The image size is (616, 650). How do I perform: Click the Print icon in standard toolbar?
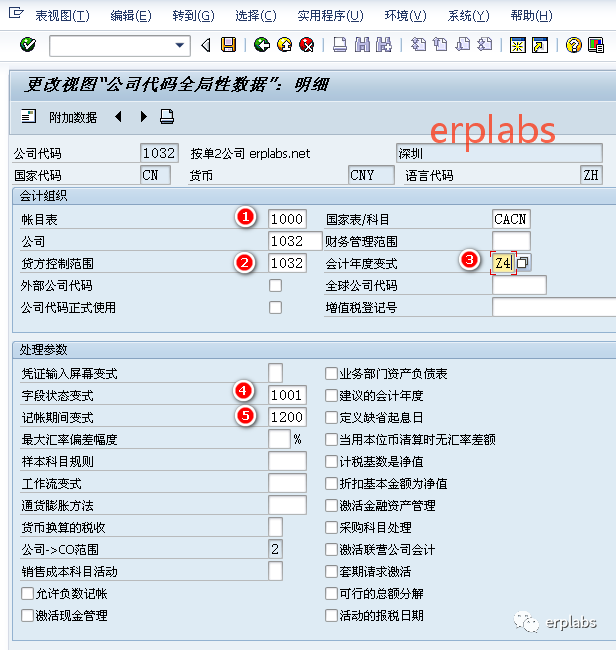click(x=340, y=45)
